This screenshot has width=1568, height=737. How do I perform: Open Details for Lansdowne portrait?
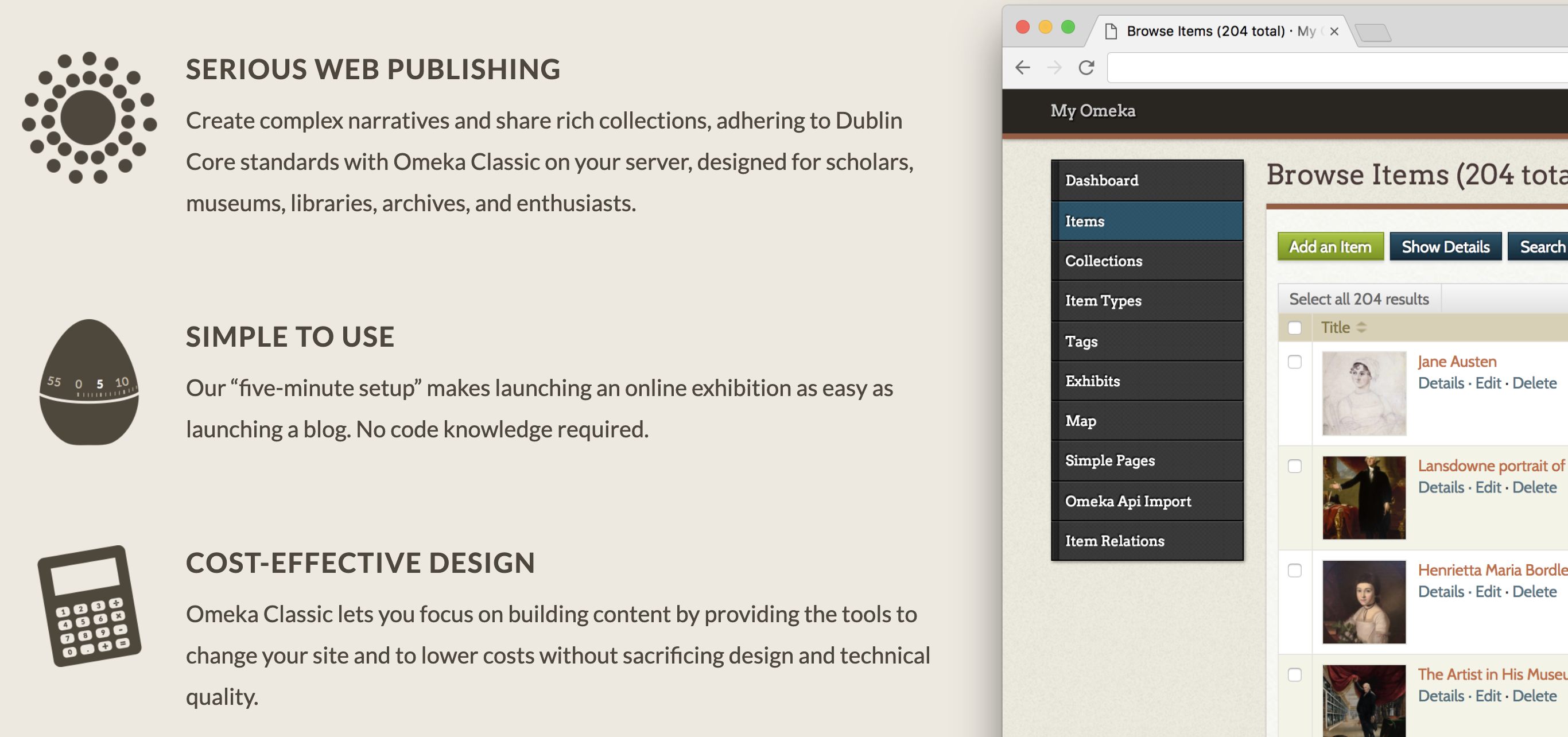[1441, 487]
